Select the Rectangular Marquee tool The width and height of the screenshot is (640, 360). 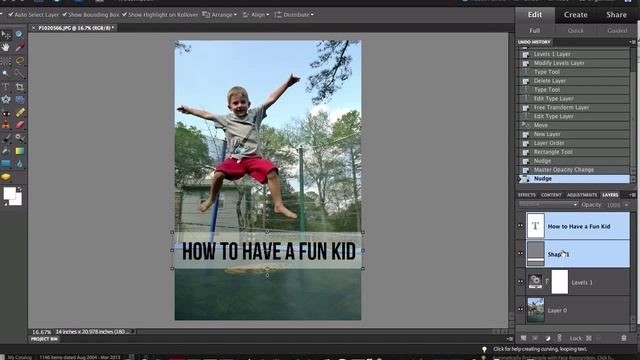(x=6, y=61)
